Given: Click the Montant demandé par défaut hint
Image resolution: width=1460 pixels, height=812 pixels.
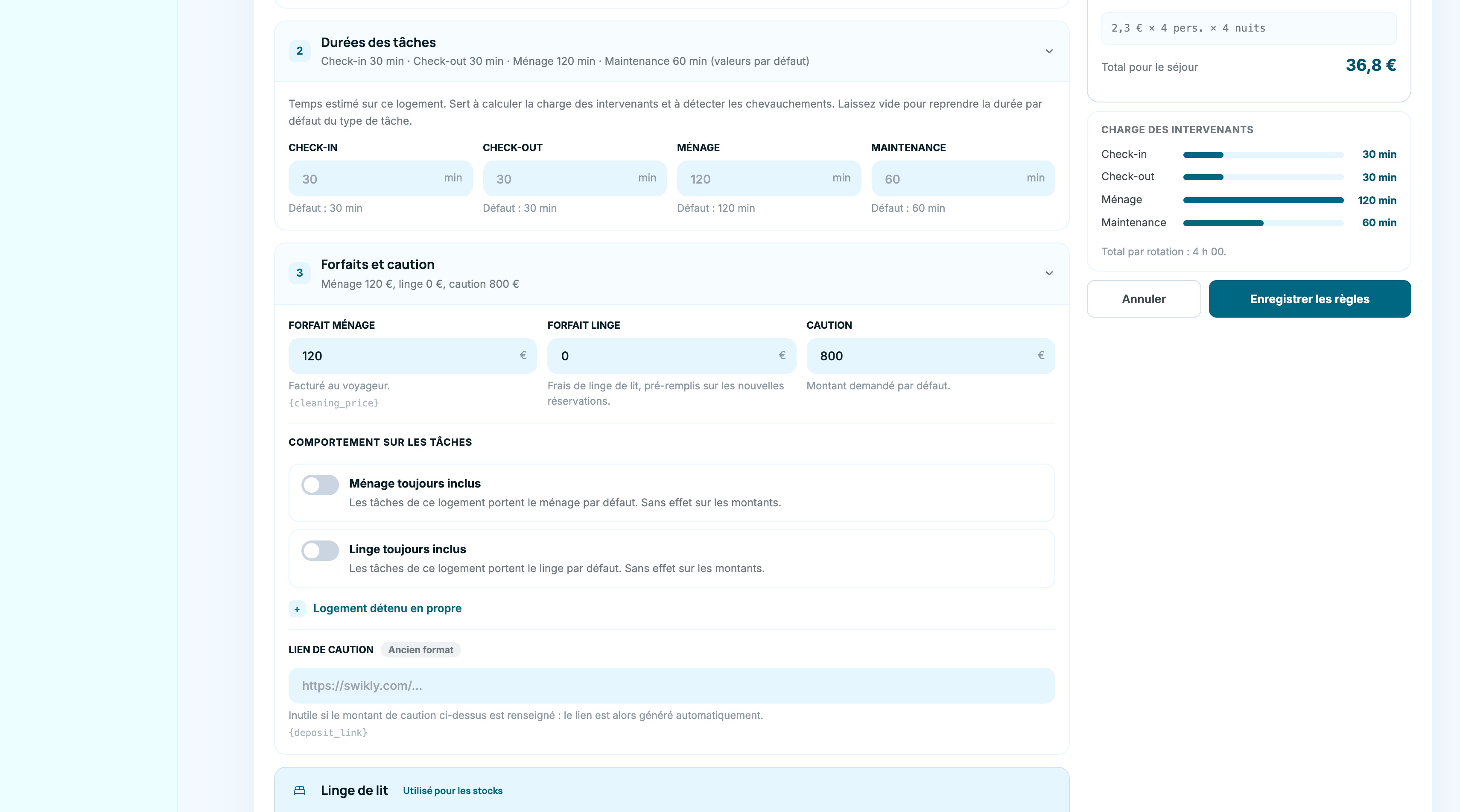Looking at the screenshot, I should point(878,386).
